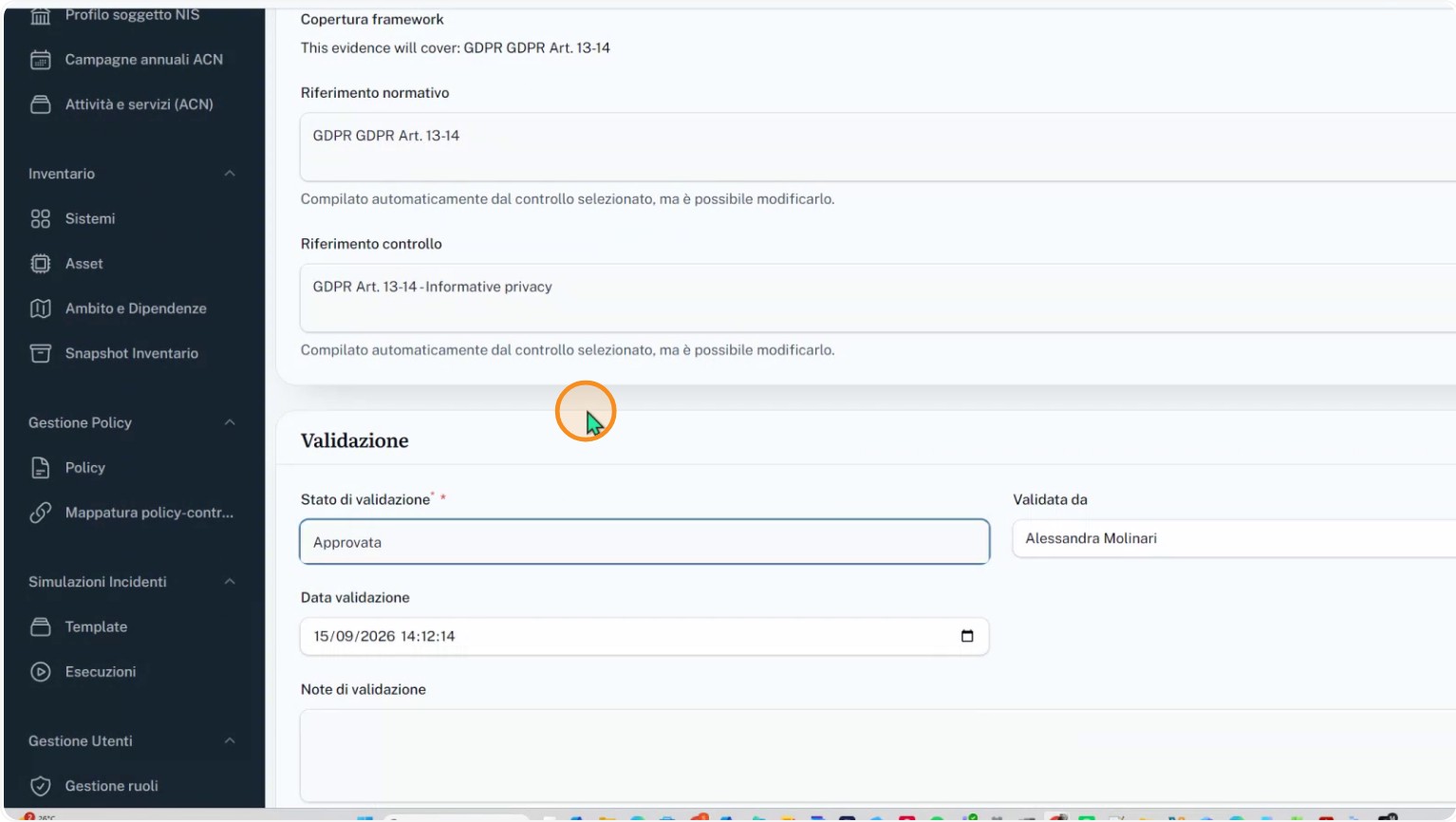Screen dimensions: 1456x822
Task: Click the Ambito e Dipendenze map icon
Action: click(x=40, y=308)
